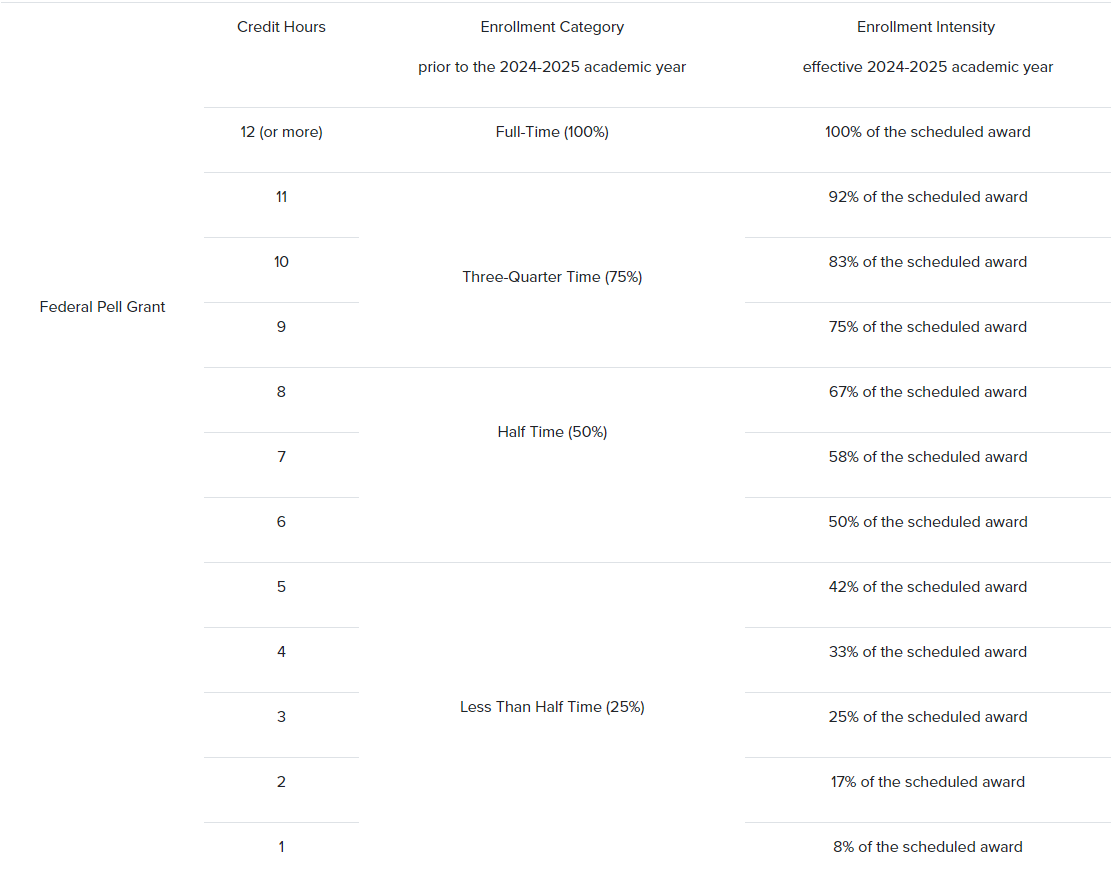This screenshot has width=1111, height=886.
Task: Select the Half Time (50%) category cell
Action: (552, 432)
